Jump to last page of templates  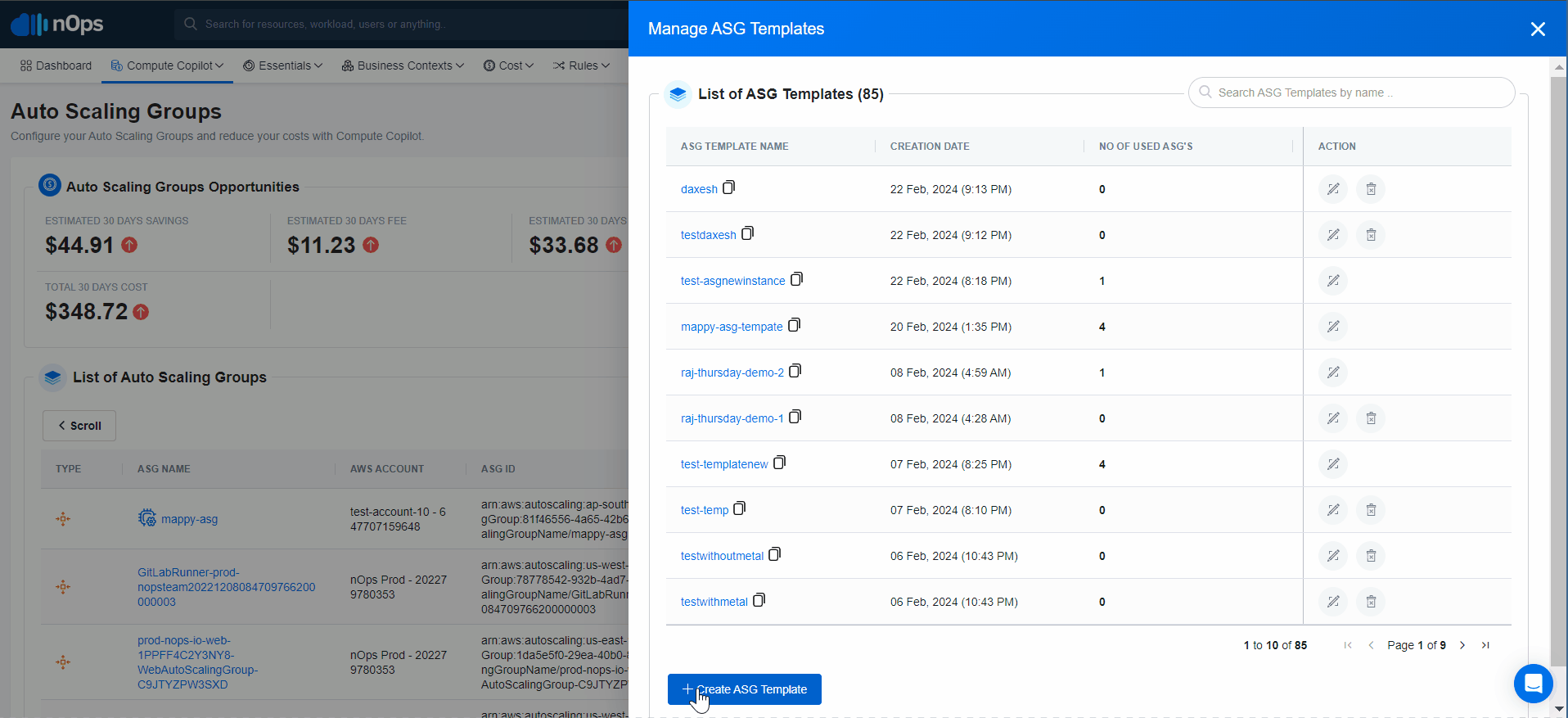pyautogui.click(x=1485, y=645)
